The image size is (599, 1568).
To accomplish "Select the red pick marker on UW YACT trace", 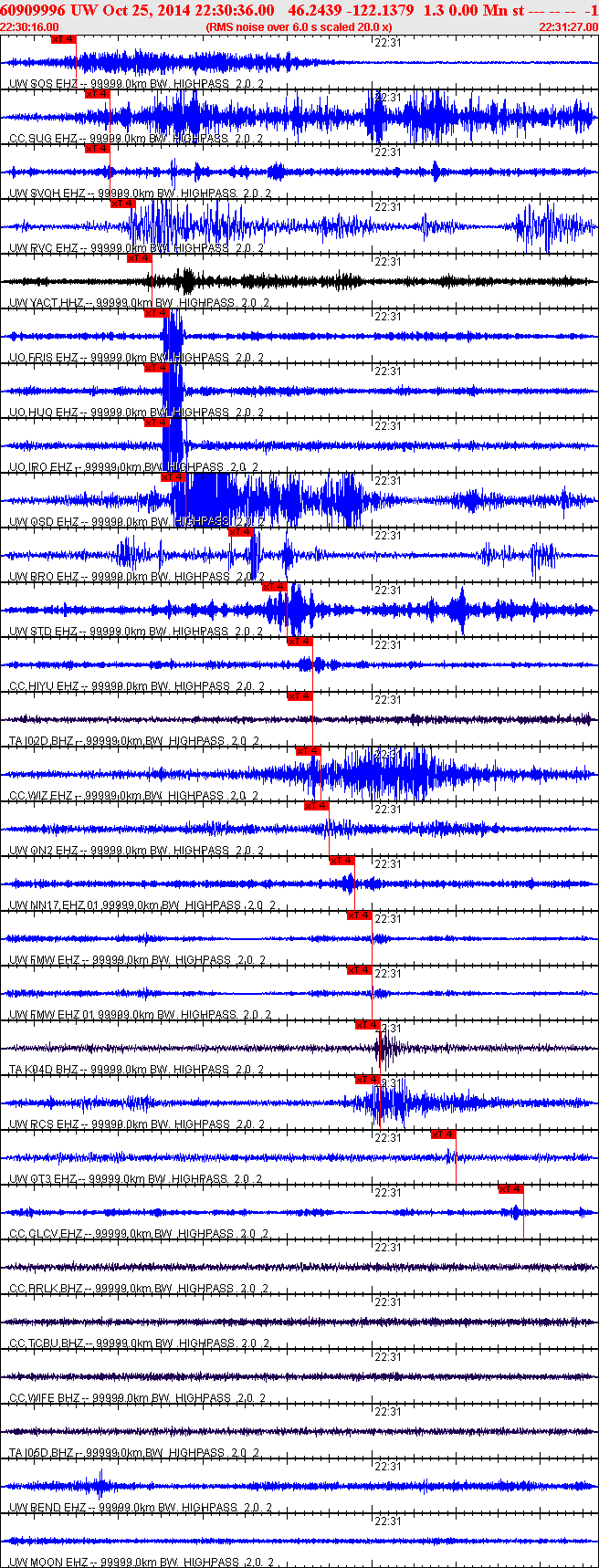I will click(x=139, y=258).
